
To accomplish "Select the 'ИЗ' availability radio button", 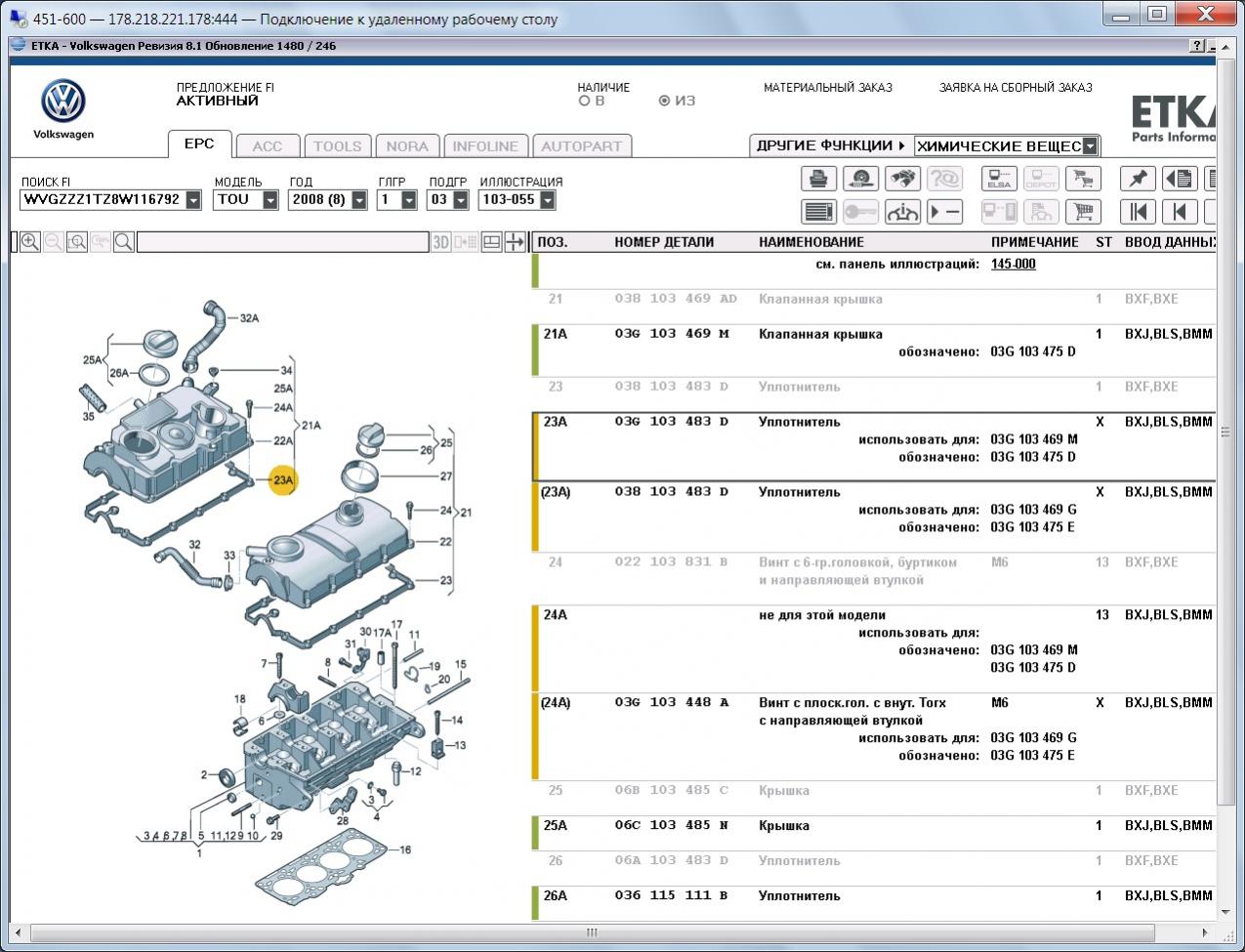I will [x=664, y=101].
